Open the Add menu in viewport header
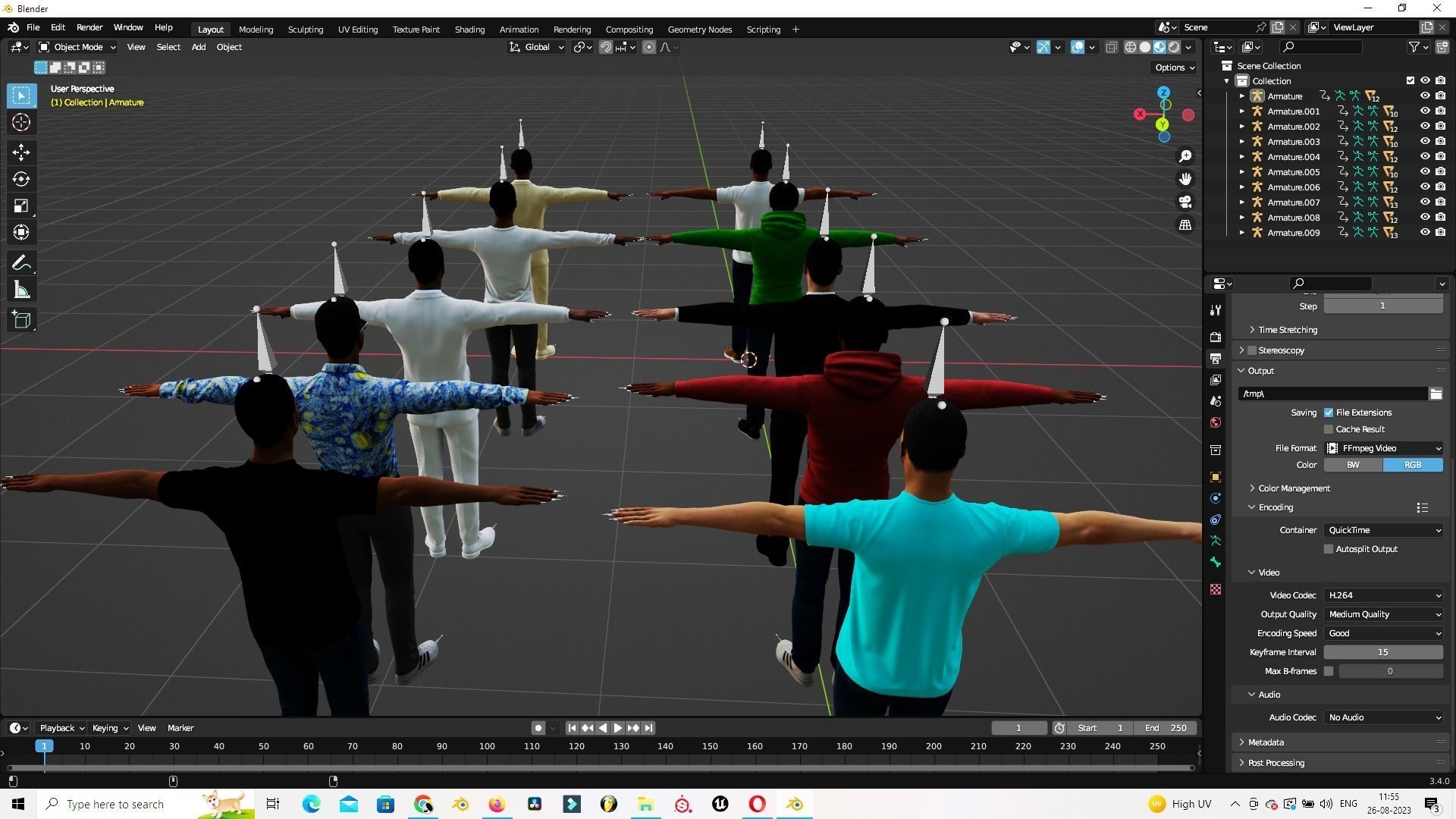This screenshot has height=819, width=1456. (x=199, y=47)
